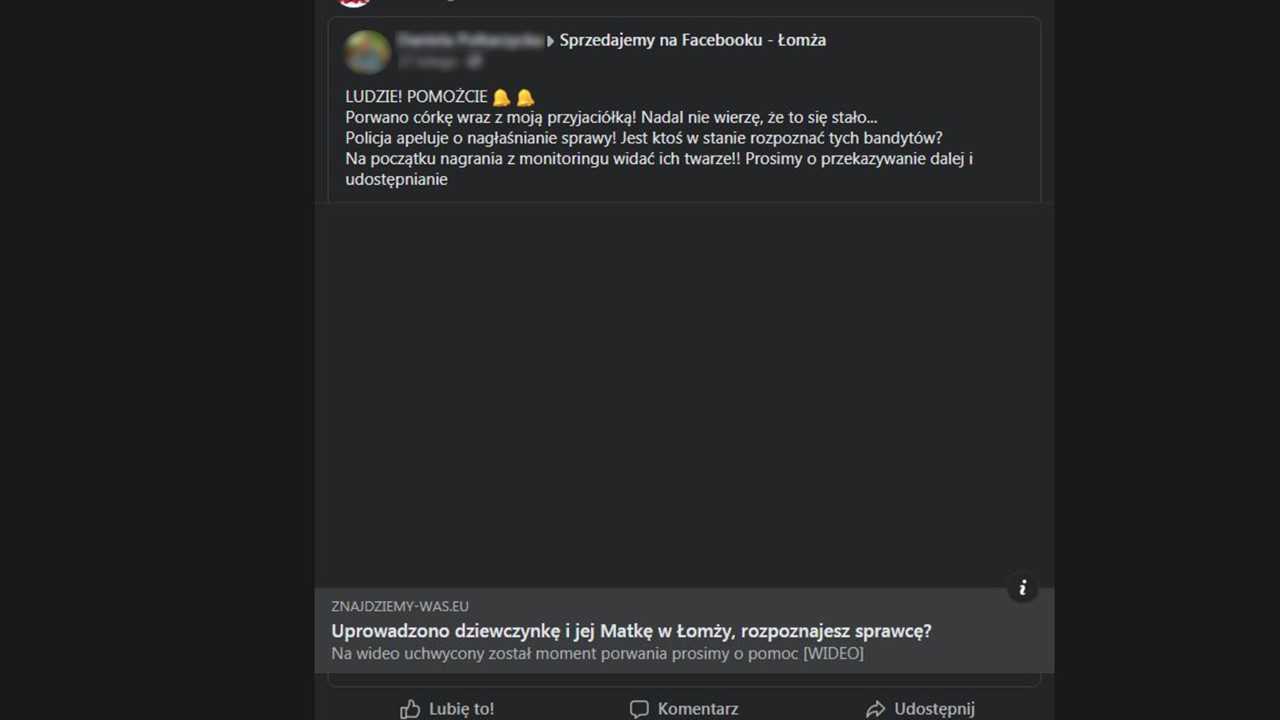Open the blurred author profile picture
Screen dimensions: 1280x720
click(x=367, y=51)
